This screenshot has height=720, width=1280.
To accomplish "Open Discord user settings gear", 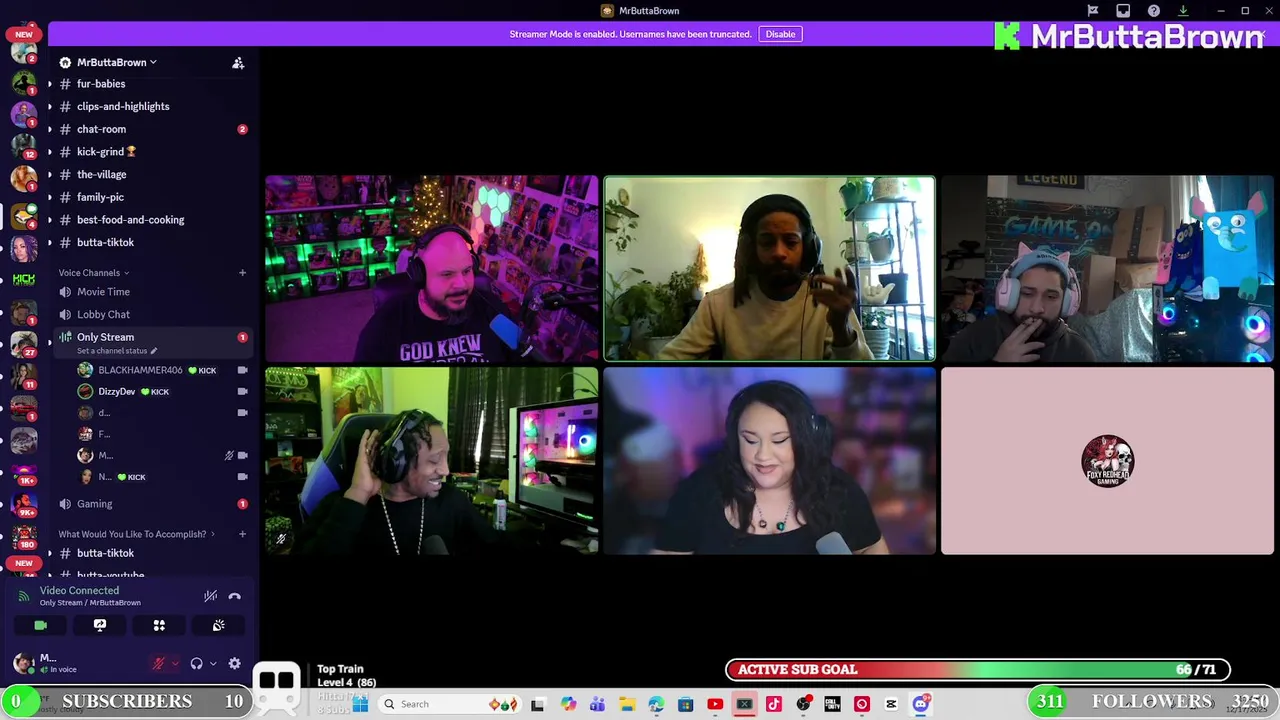I will [x=234, y=663].
